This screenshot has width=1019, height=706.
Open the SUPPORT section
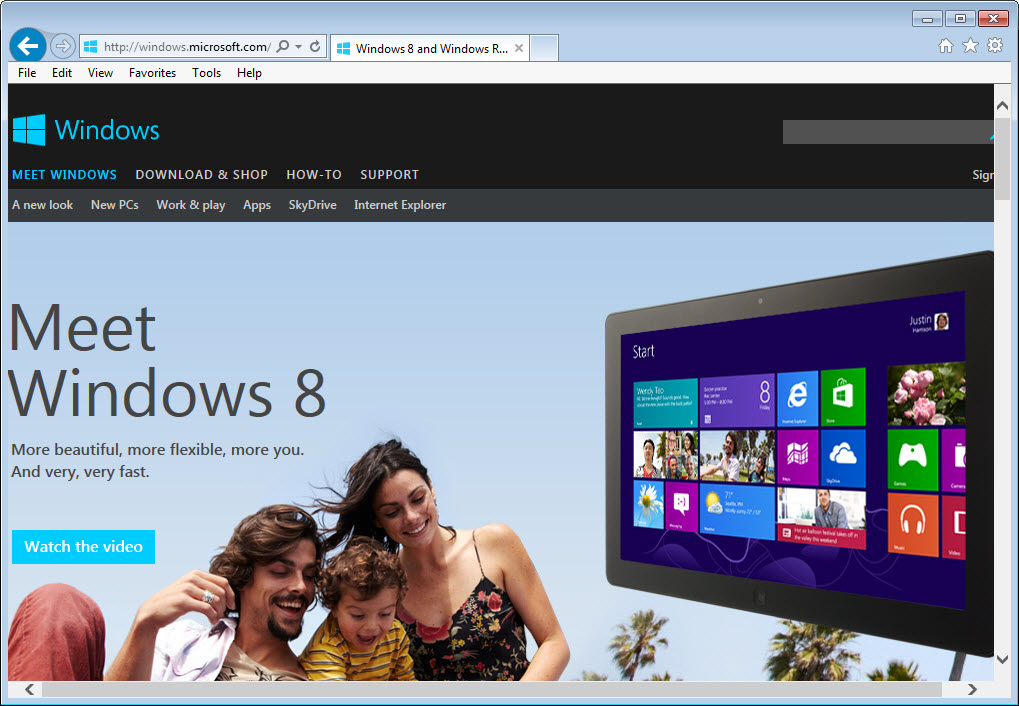(389, 175)
